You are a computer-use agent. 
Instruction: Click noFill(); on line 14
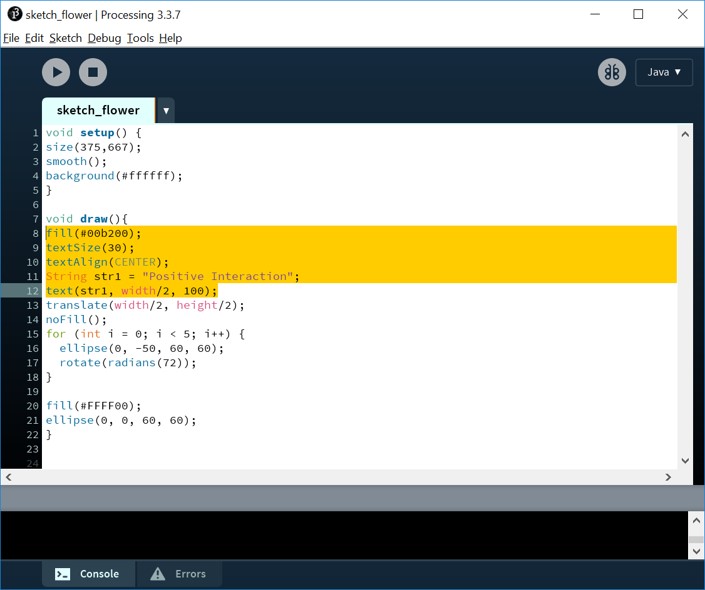click(76, 320)
